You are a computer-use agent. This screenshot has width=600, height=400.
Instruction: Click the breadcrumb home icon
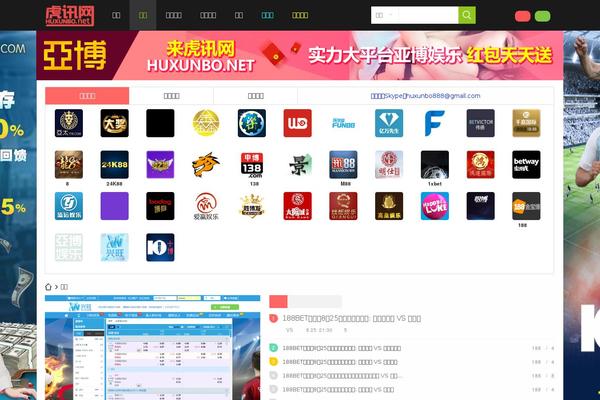(x=48, y=287)
